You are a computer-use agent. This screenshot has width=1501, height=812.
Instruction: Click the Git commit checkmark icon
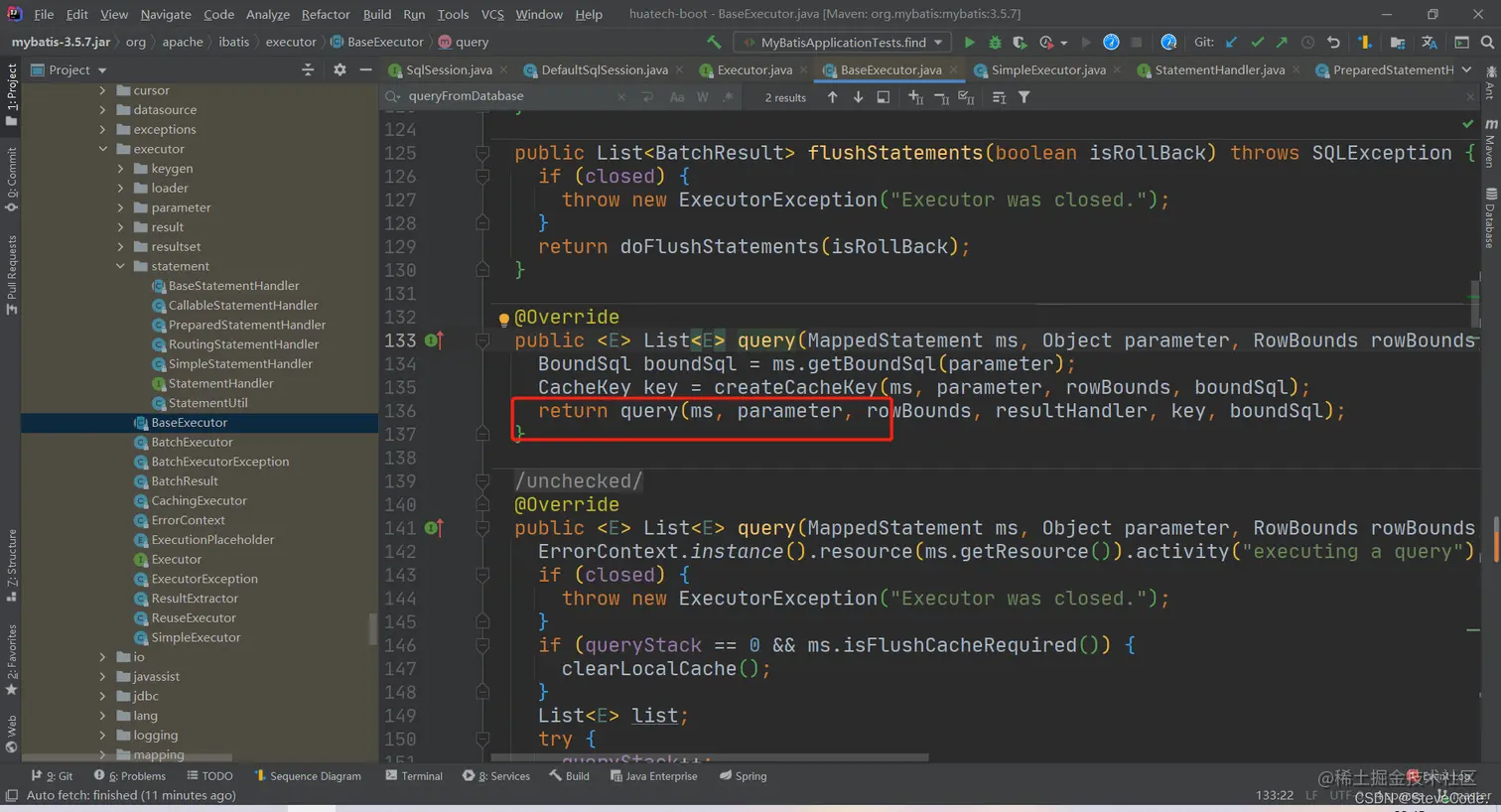tap(1258, 42)
